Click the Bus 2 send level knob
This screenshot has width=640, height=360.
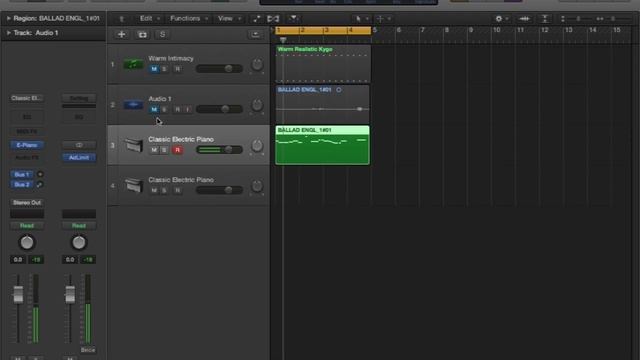tap(40, 184)
